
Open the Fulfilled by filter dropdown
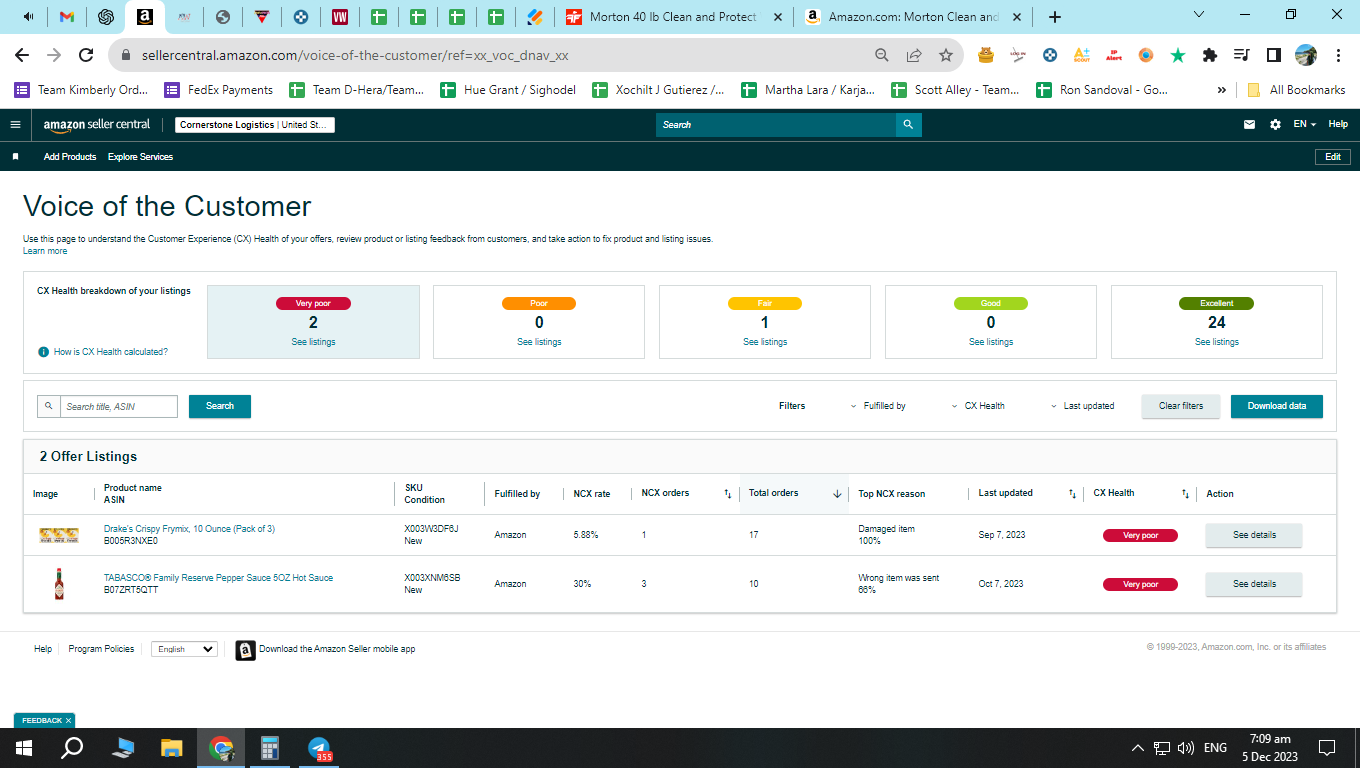[878, 406]
